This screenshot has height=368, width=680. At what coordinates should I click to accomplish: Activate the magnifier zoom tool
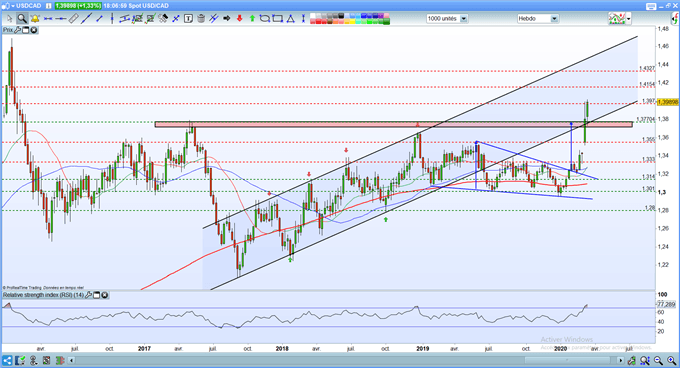click(22, 19)
